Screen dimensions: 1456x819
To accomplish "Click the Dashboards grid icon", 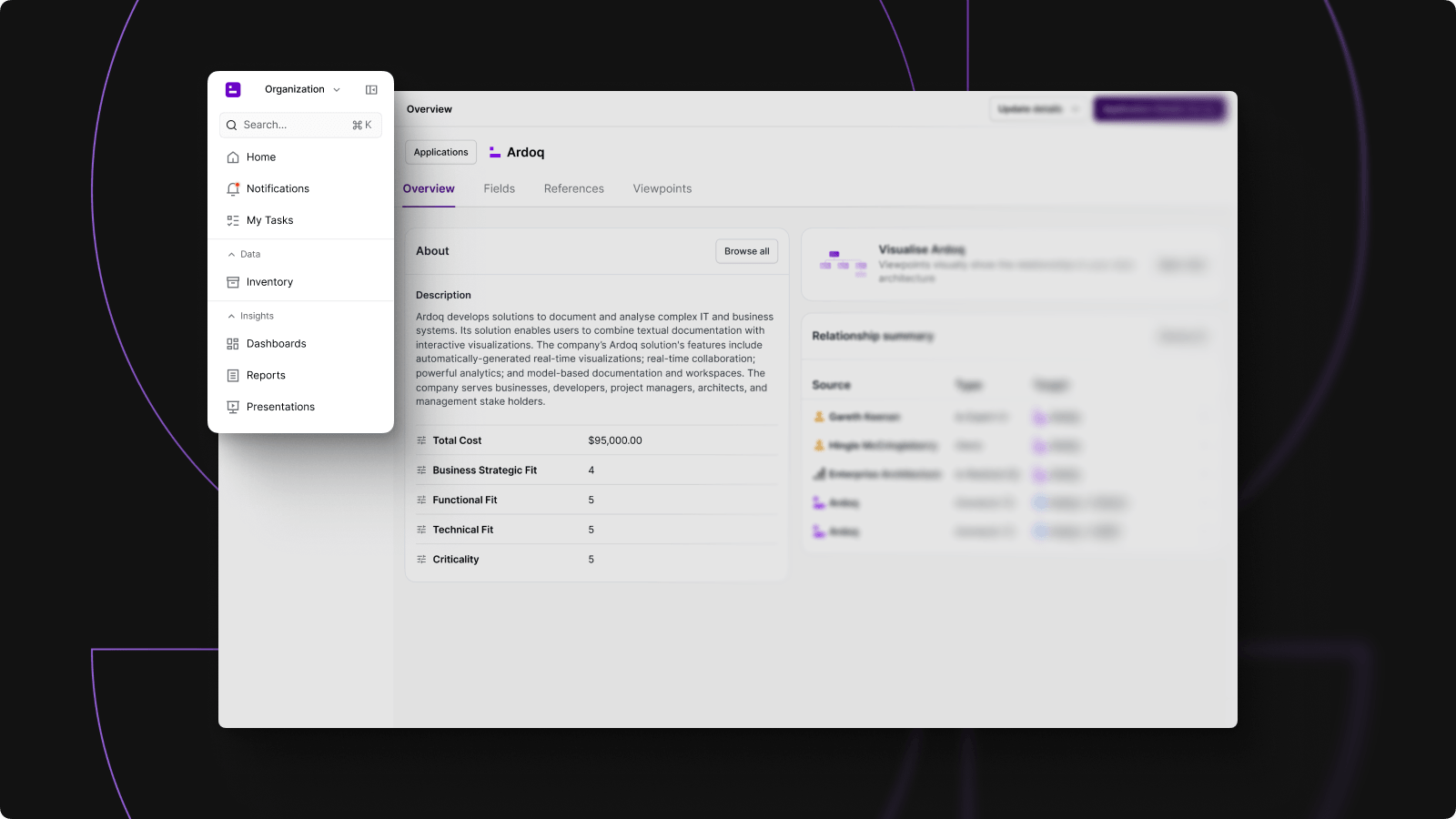I will 233,344.
